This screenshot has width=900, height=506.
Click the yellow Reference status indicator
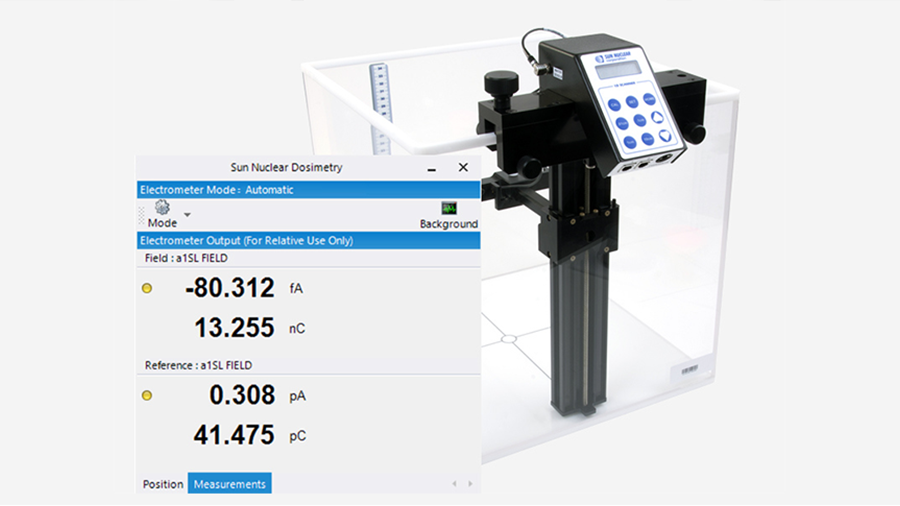[147, 396]
